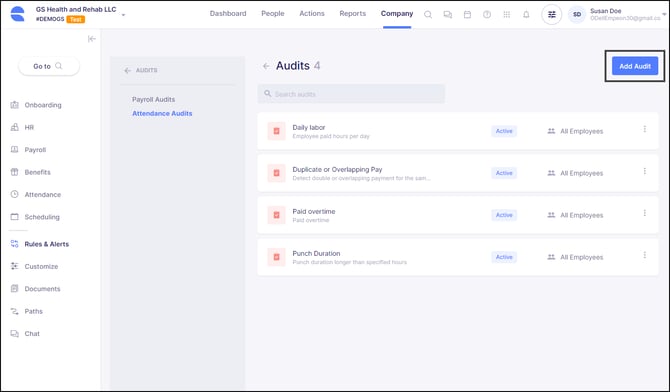Click the Paths sidebar icon
This screenshot has height=392, width=670.
point(15,311)
